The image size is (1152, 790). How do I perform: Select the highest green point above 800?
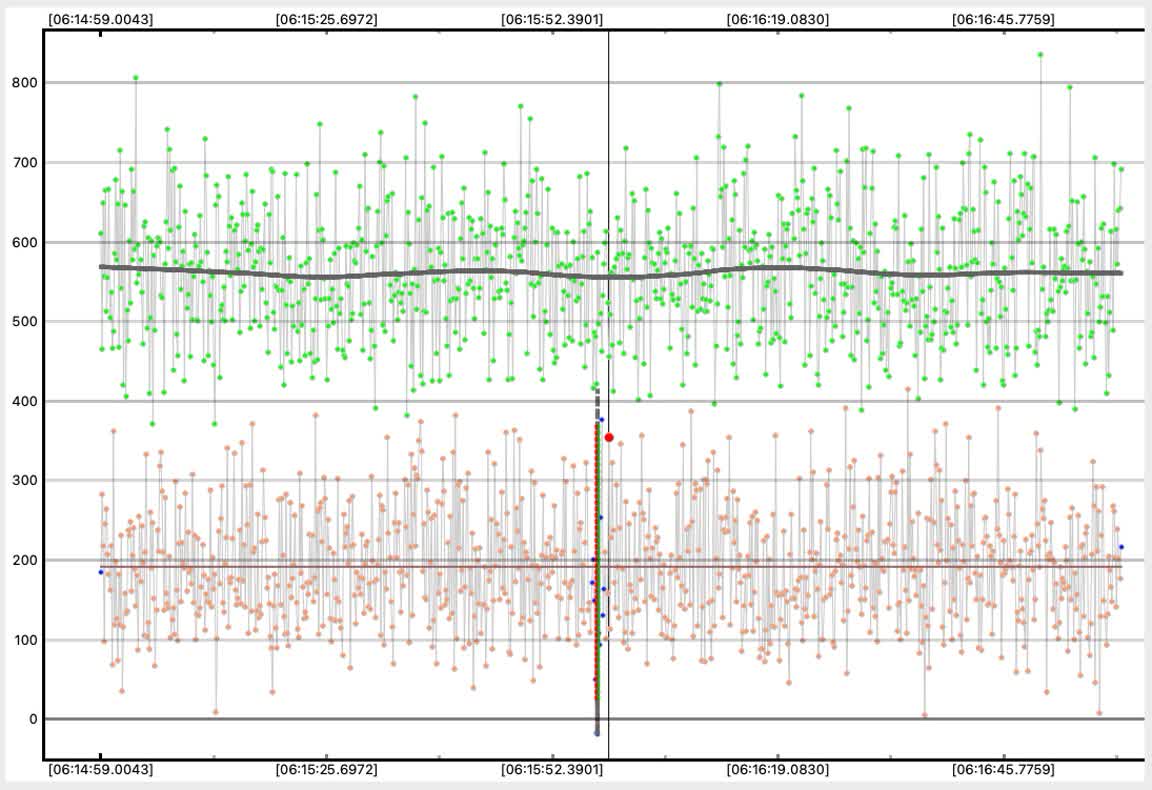coord(1040,55)
